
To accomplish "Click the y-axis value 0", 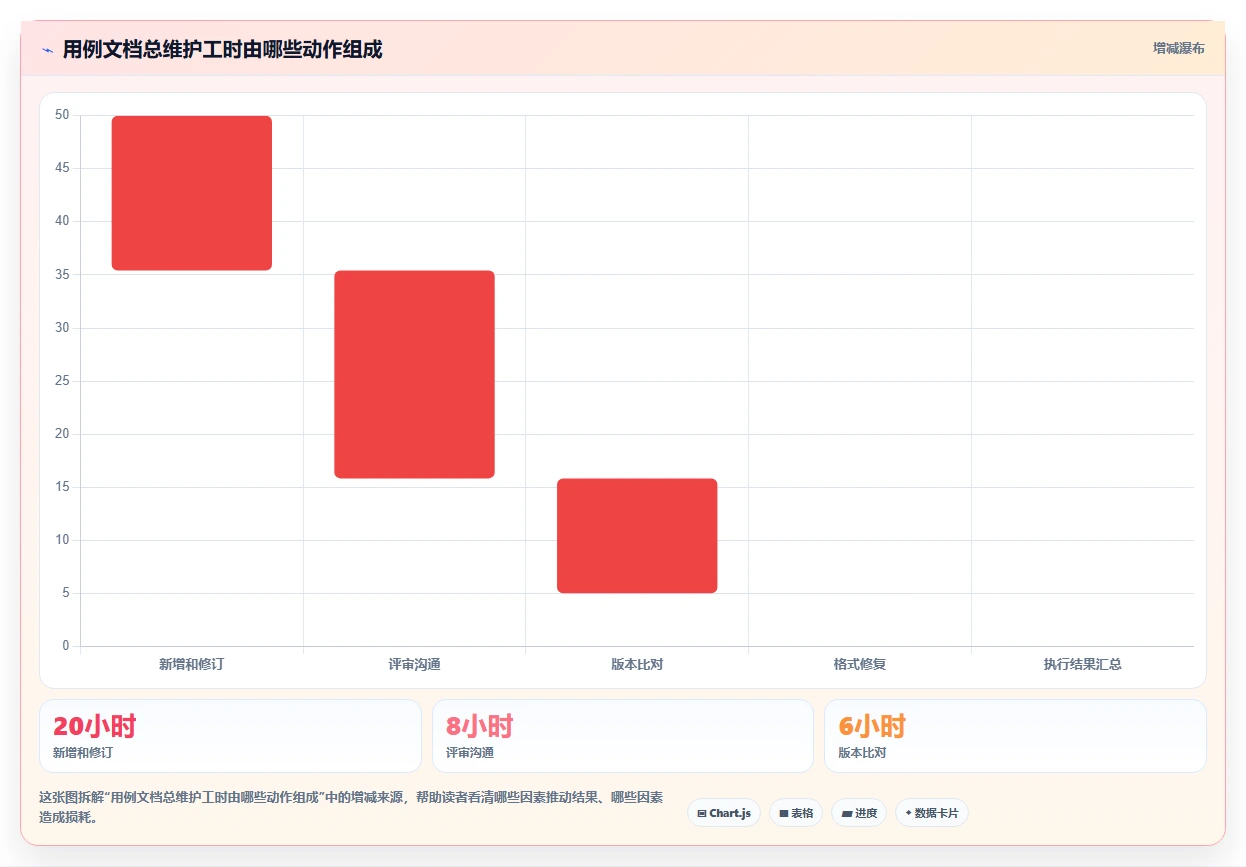I will coord(66,646).
